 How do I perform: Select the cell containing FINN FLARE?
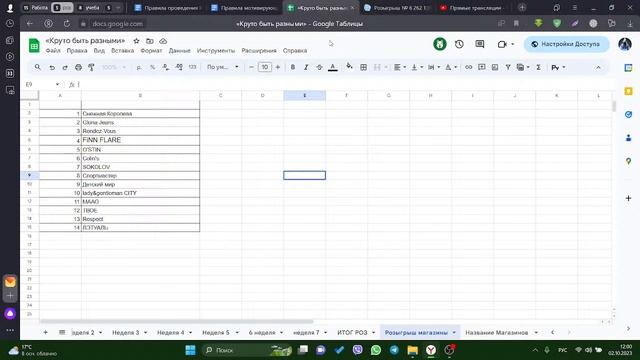140,140
